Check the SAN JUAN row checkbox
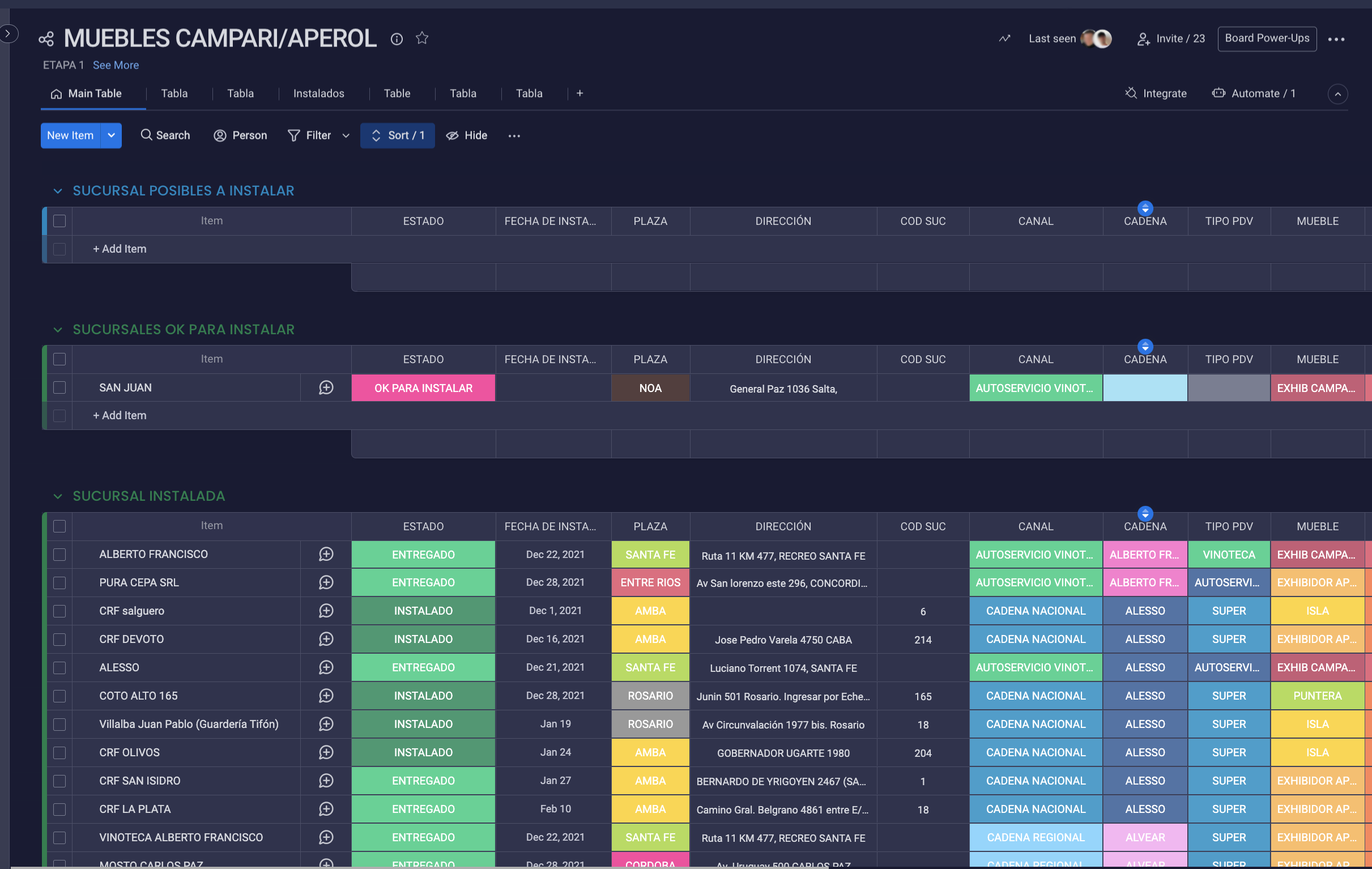This screenshot has width=1372, height=869. click(59, 388)
